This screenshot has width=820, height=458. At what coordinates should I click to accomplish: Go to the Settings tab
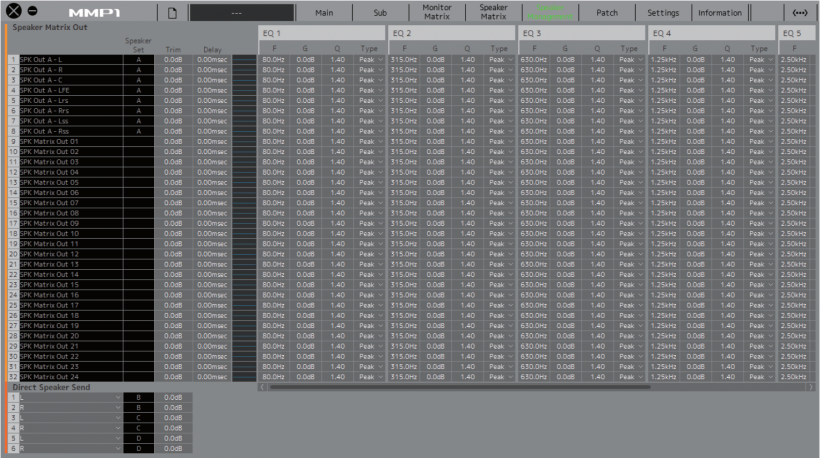663,13
